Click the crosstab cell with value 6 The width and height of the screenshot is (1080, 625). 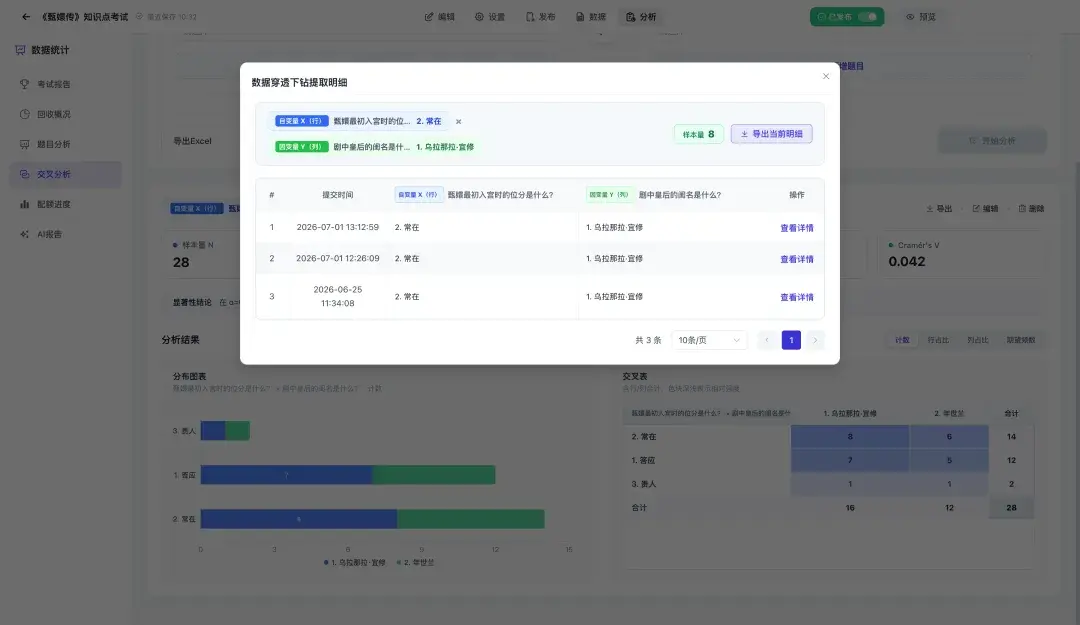(949, 437)
